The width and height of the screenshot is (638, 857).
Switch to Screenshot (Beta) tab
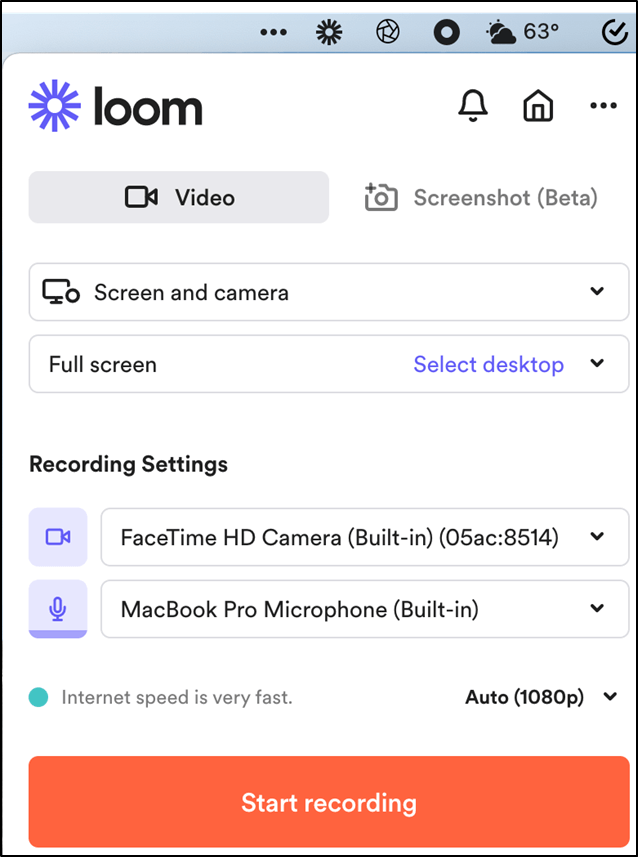click(481, 198)
